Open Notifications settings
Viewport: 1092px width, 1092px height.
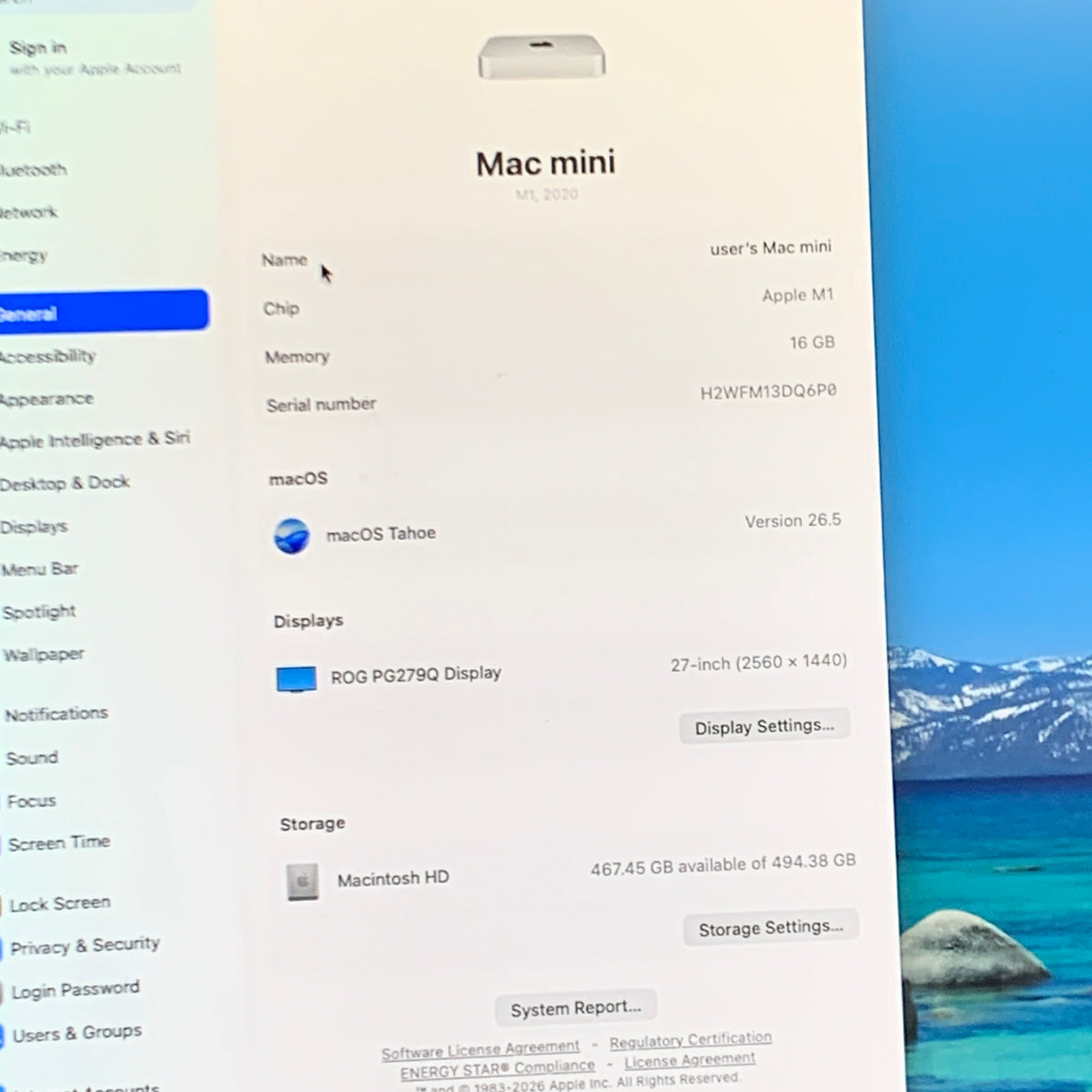(x=56, y=714)
